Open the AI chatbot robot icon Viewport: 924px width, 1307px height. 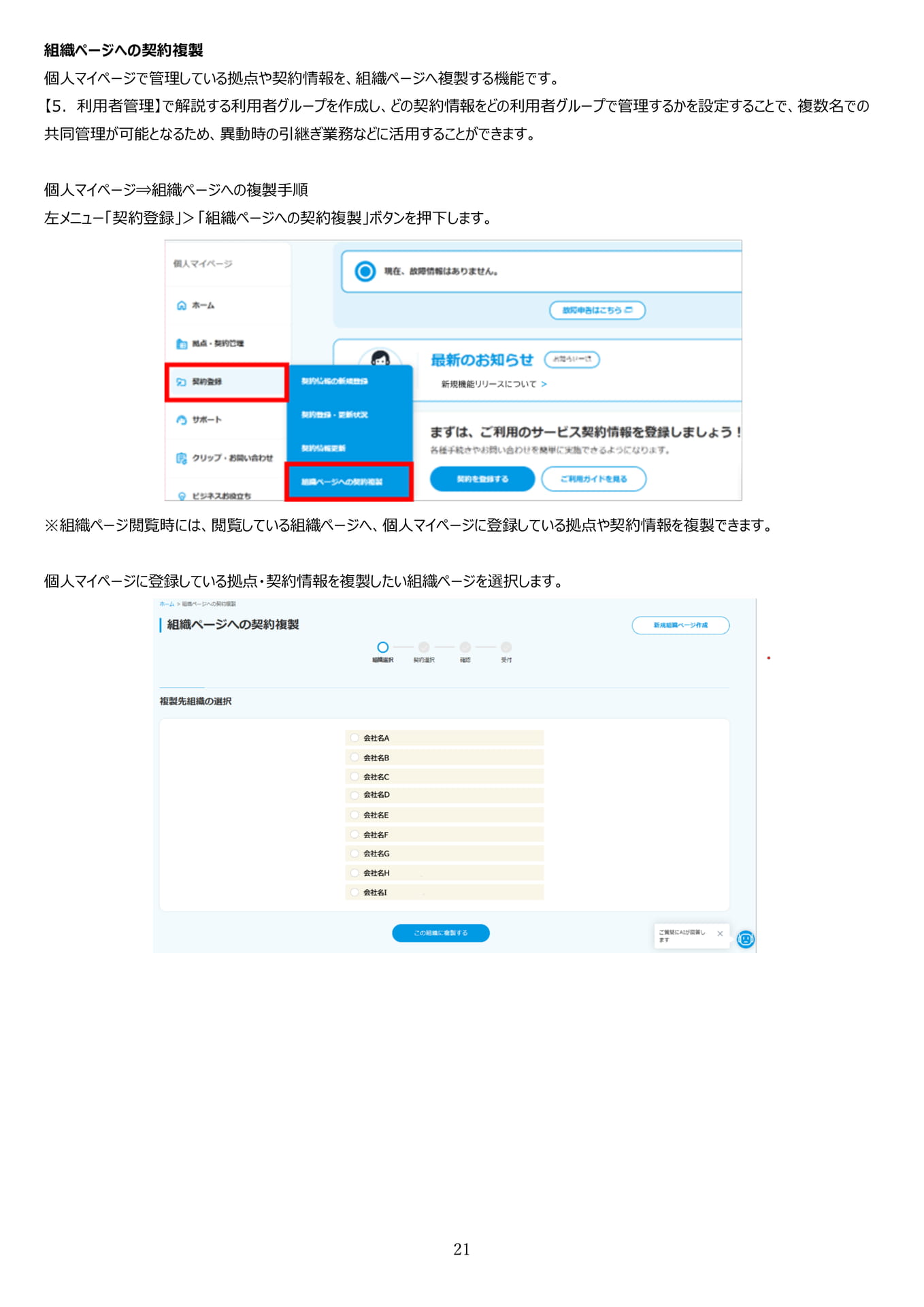pyautogui.click(x=746, y=939)
